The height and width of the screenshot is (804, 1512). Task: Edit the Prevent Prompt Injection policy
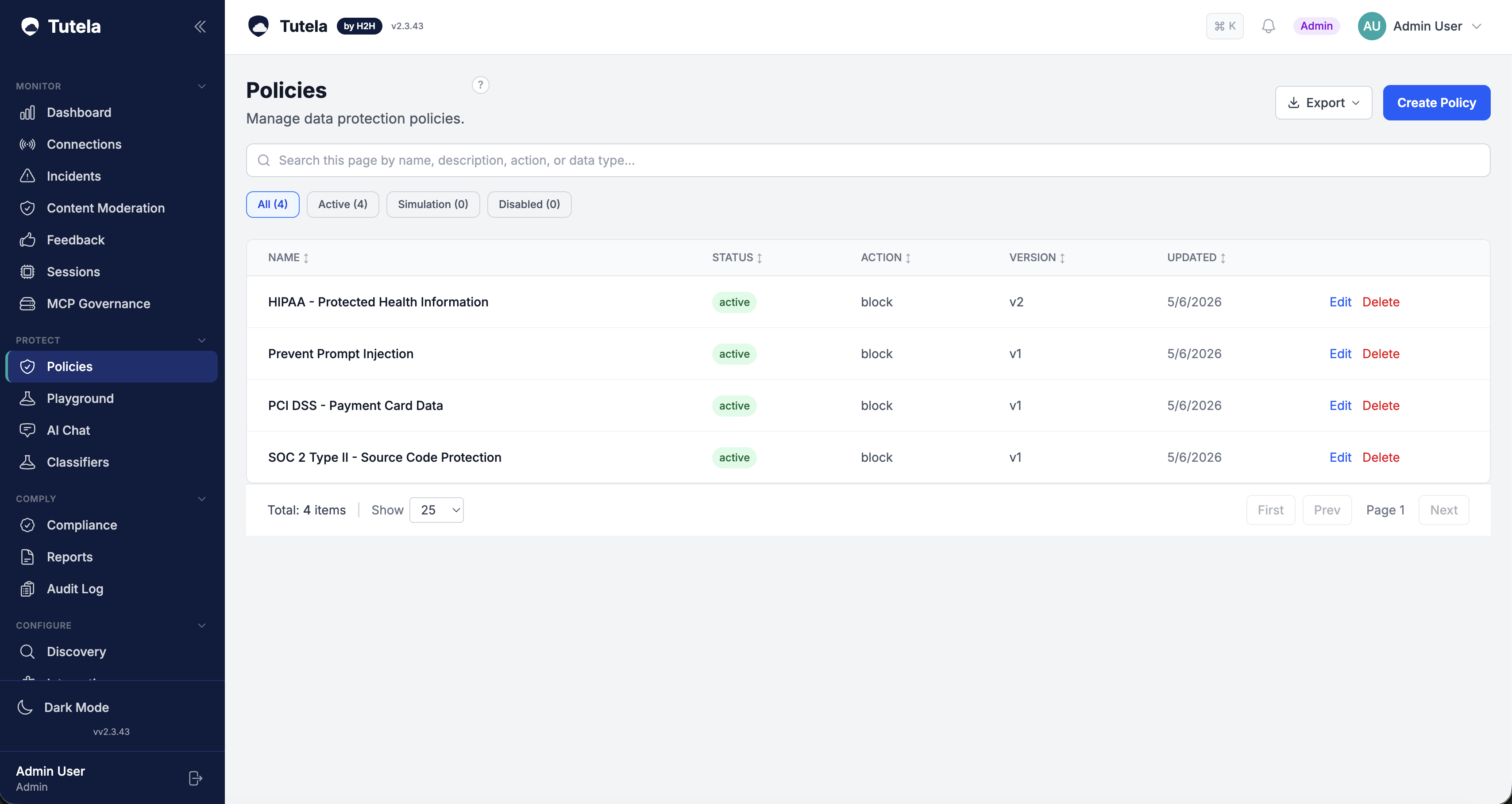click(1340, 354)
